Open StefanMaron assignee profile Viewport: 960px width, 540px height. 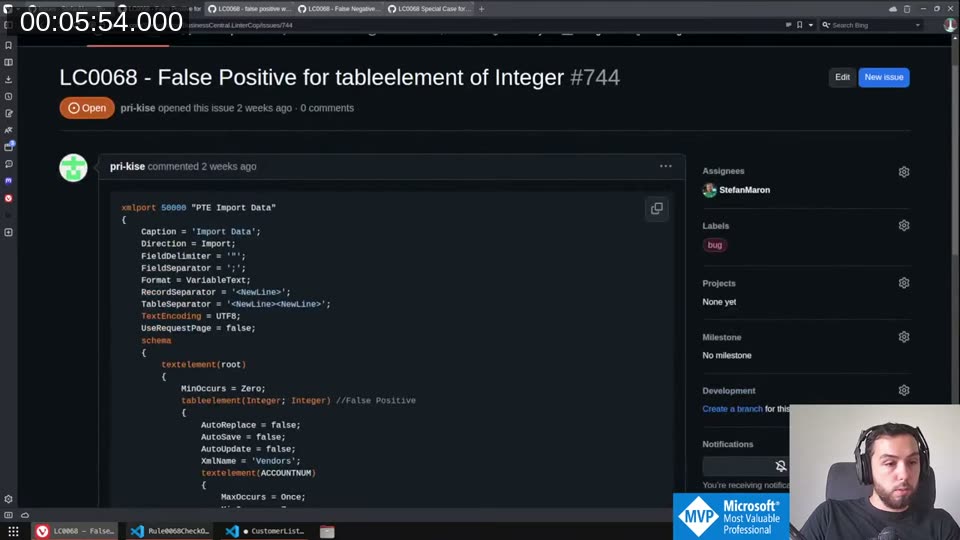point(744,190)
